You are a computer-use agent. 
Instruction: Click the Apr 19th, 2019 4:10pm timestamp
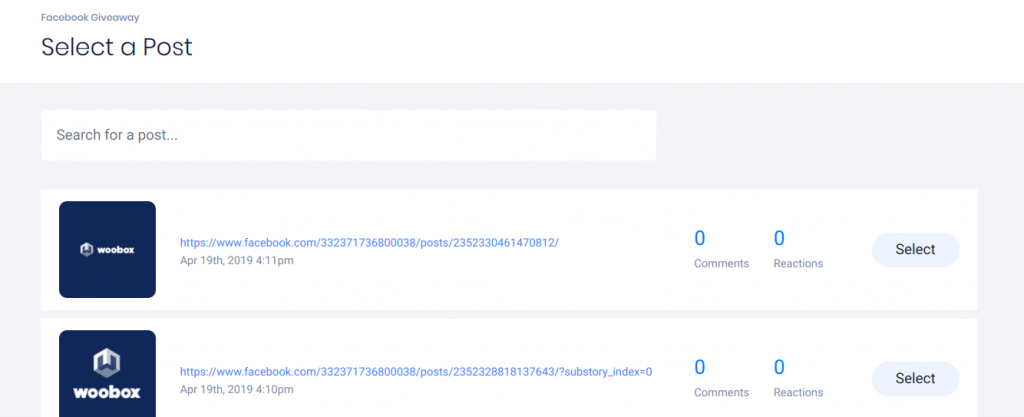click(236, 389)
